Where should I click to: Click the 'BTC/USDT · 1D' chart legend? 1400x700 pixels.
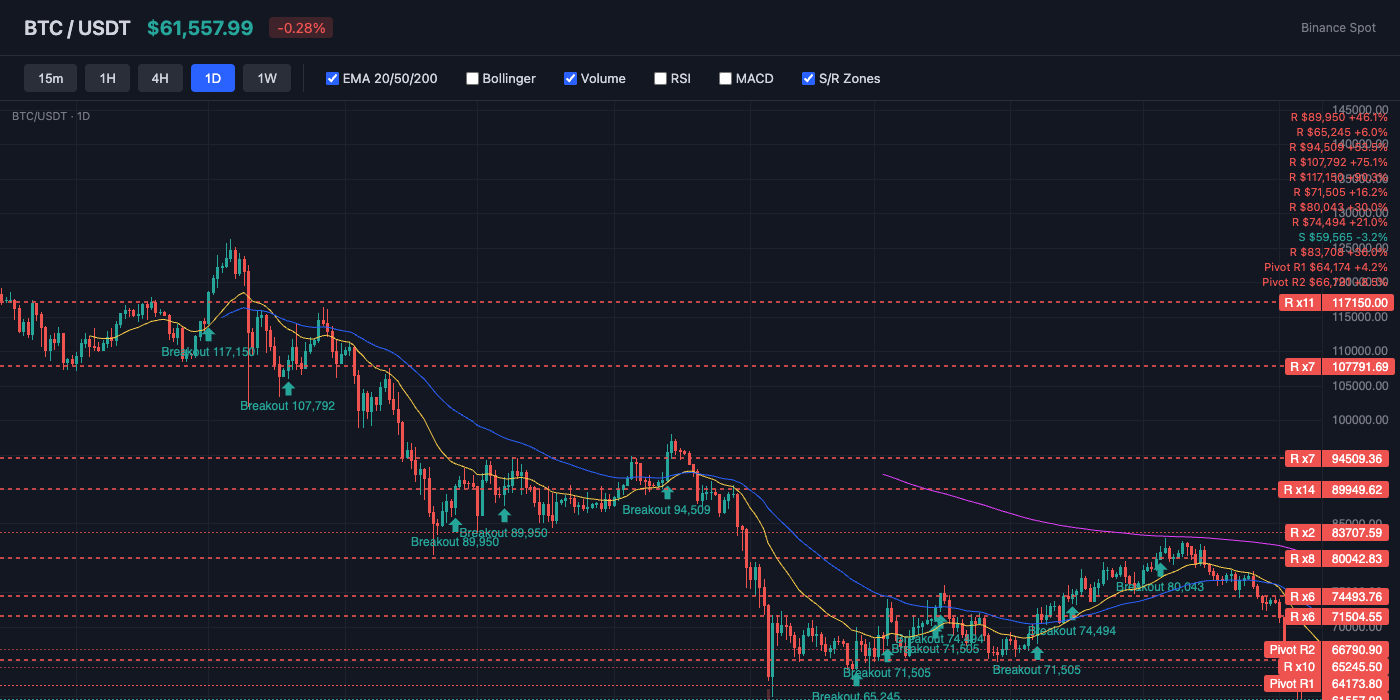click(51, 116)
